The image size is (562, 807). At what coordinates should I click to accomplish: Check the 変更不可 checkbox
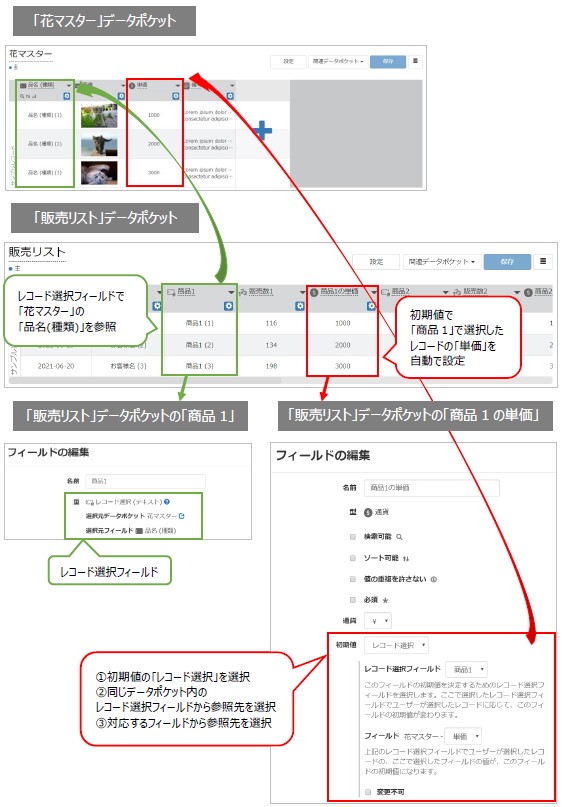[367, 792]
